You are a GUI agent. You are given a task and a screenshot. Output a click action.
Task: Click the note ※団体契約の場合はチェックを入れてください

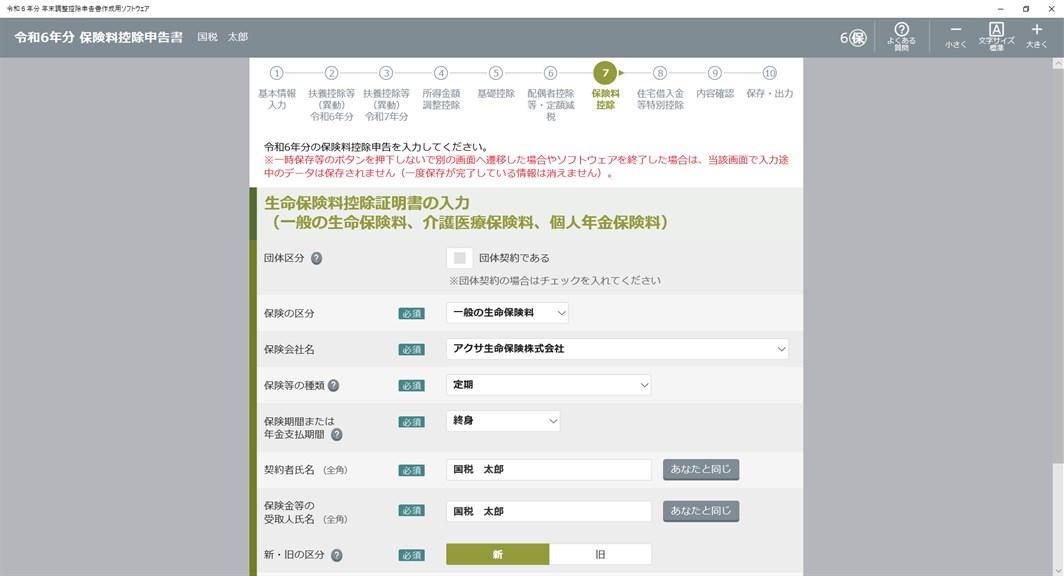[x=554, y=280]
